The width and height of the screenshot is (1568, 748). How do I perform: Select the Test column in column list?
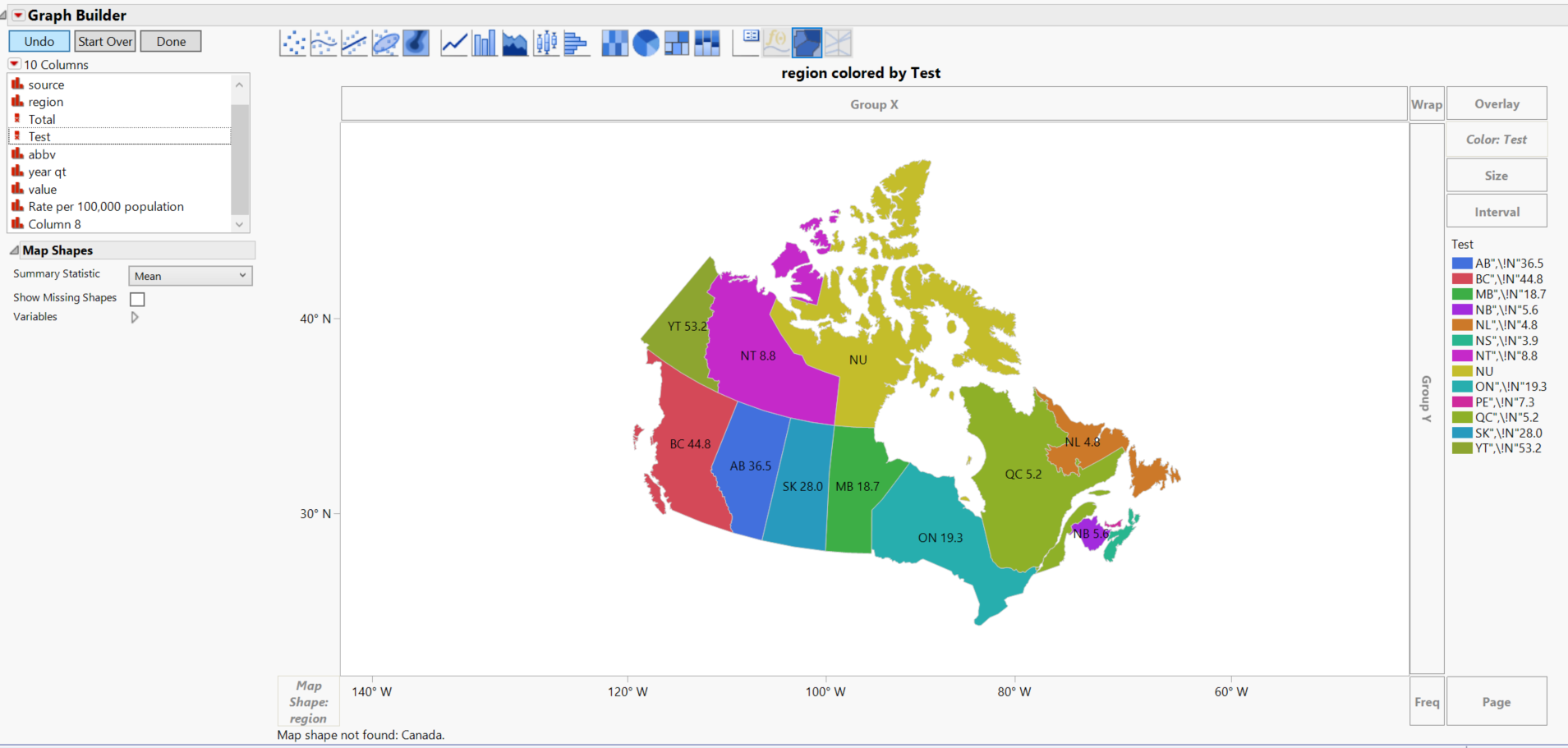tap(39, 136)
